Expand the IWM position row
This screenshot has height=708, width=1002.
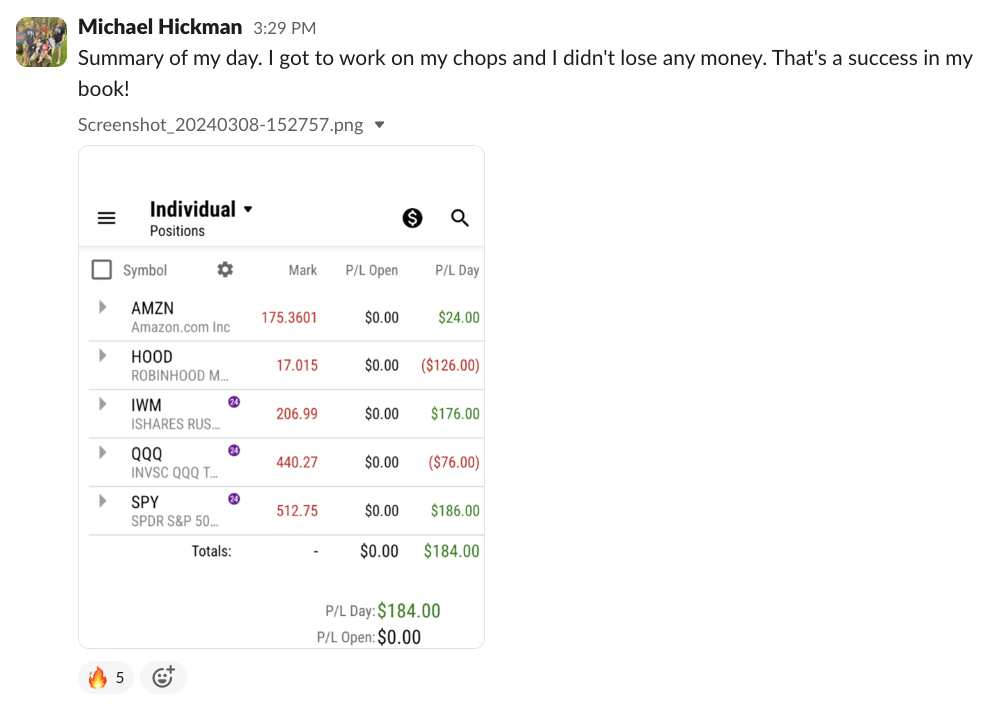tap(102, 403)
